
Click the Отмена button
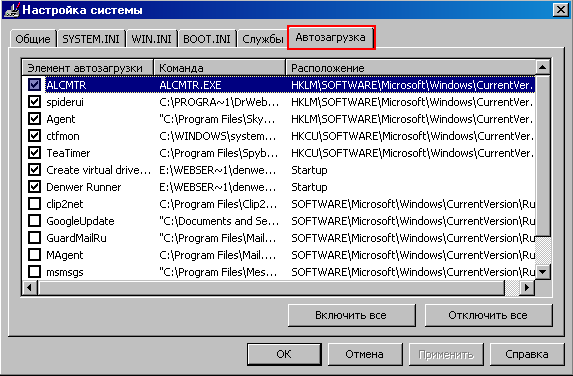(x=364, y=354)
